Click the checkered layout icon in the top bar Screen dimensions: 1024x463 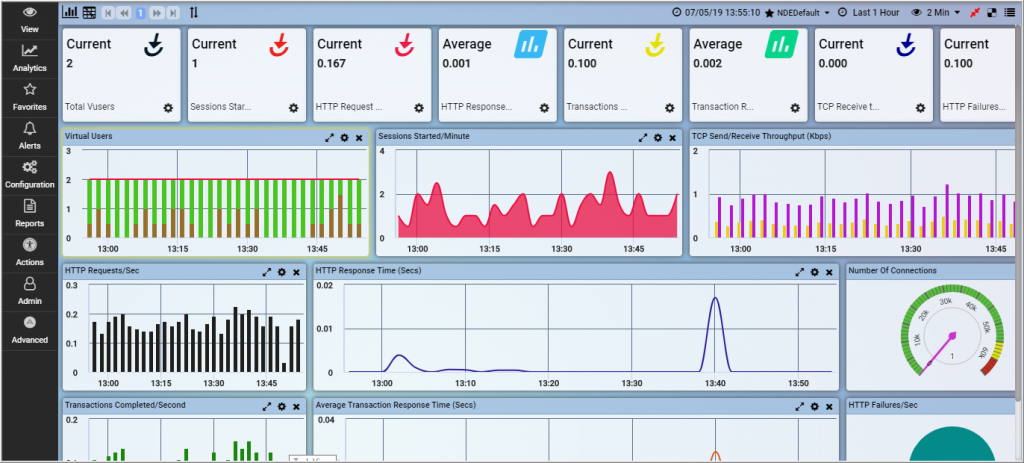click(992, 12)
